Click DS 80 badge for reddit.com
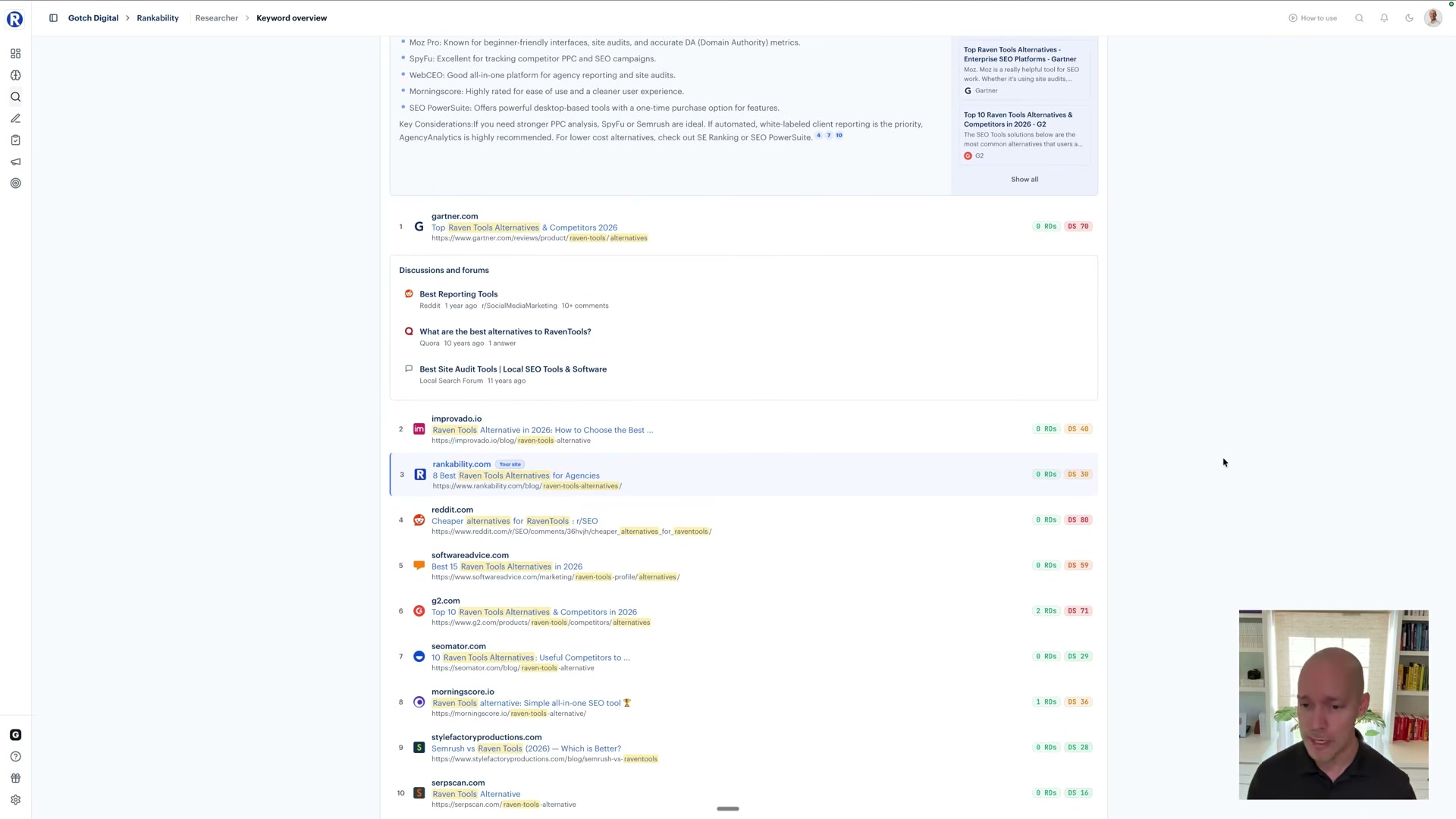 tap(1078, 520)
